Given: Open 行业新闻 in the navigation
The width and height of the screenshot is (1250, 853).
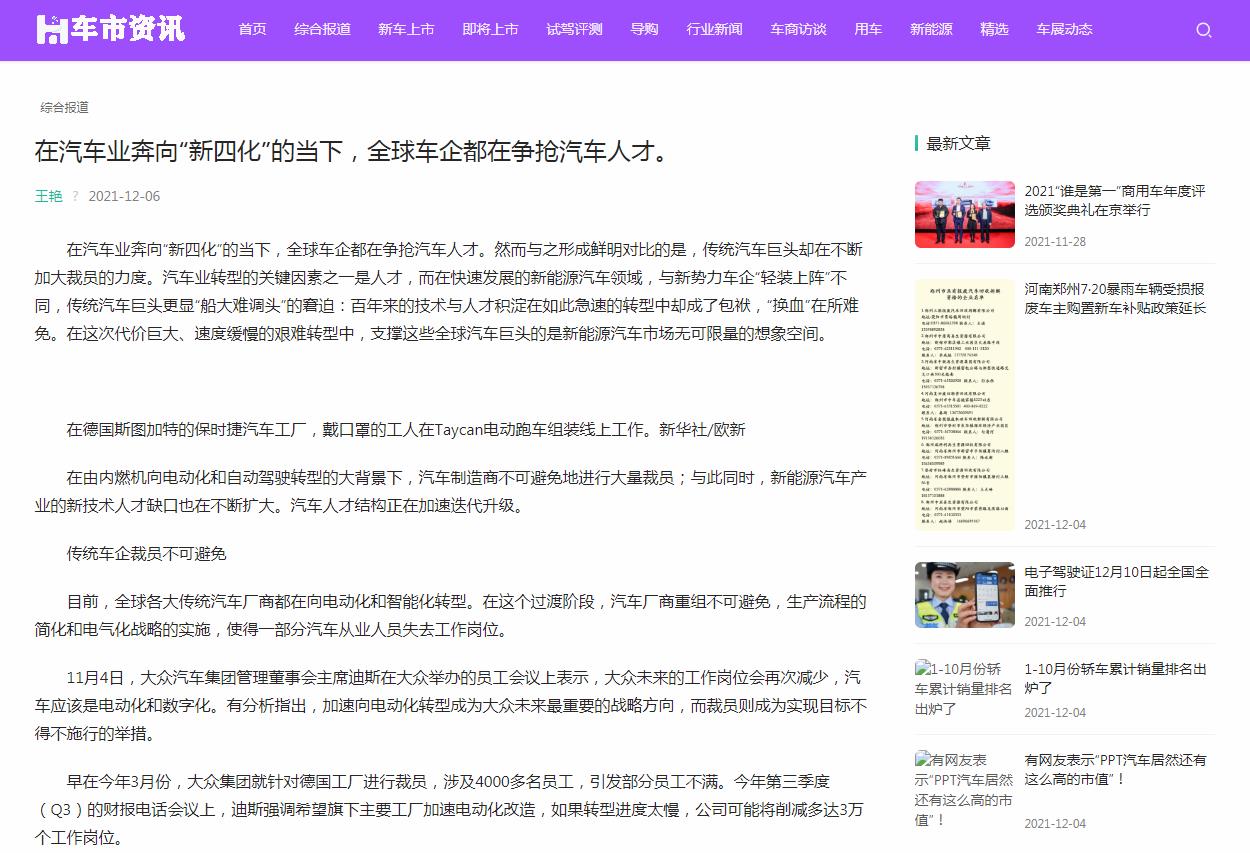Looking at the screenshot, I should (714, 29).
